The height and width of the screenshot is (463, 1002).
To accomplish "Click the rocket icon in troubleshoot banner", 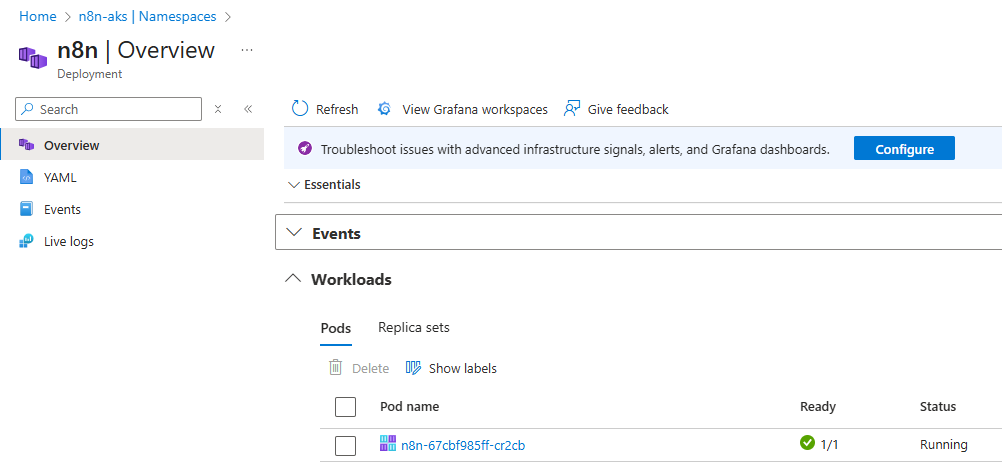I will tap(305, 149).
